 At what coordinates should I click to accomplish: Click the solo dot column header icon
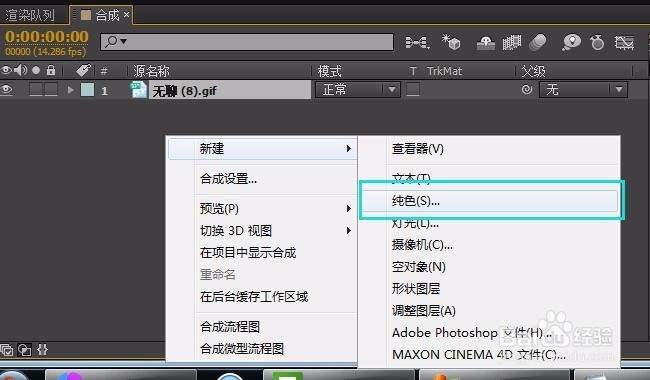coord(36,70)
